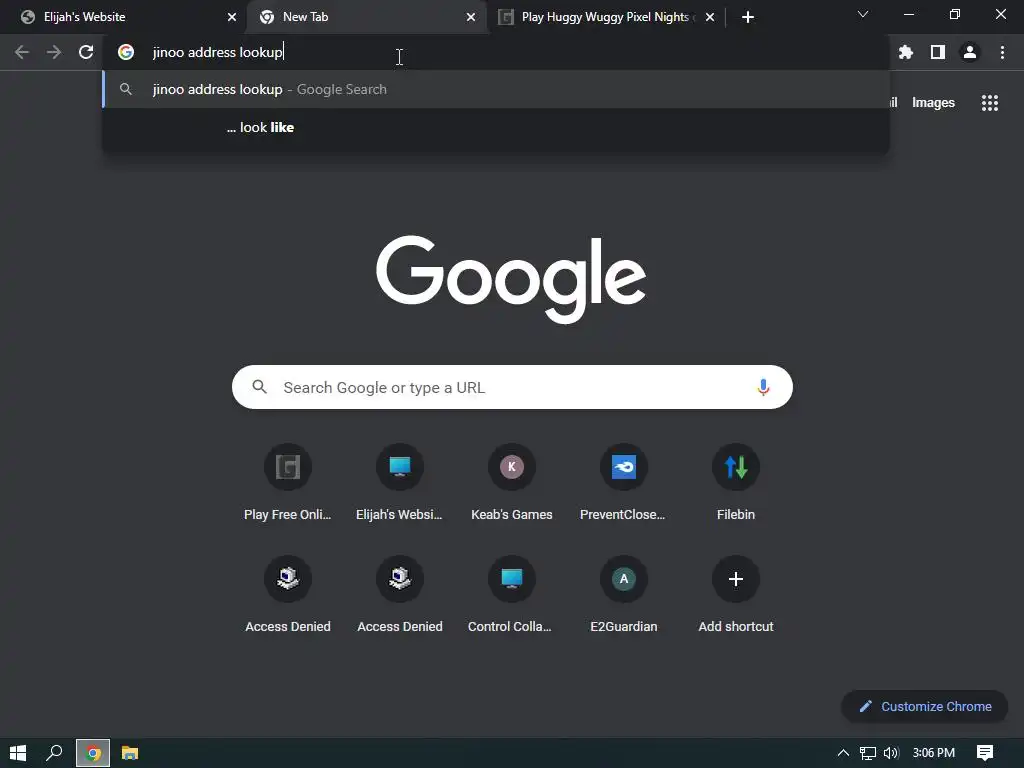Close the New Tab tab
Screen dimensions: 1024x768
[471, 17]
